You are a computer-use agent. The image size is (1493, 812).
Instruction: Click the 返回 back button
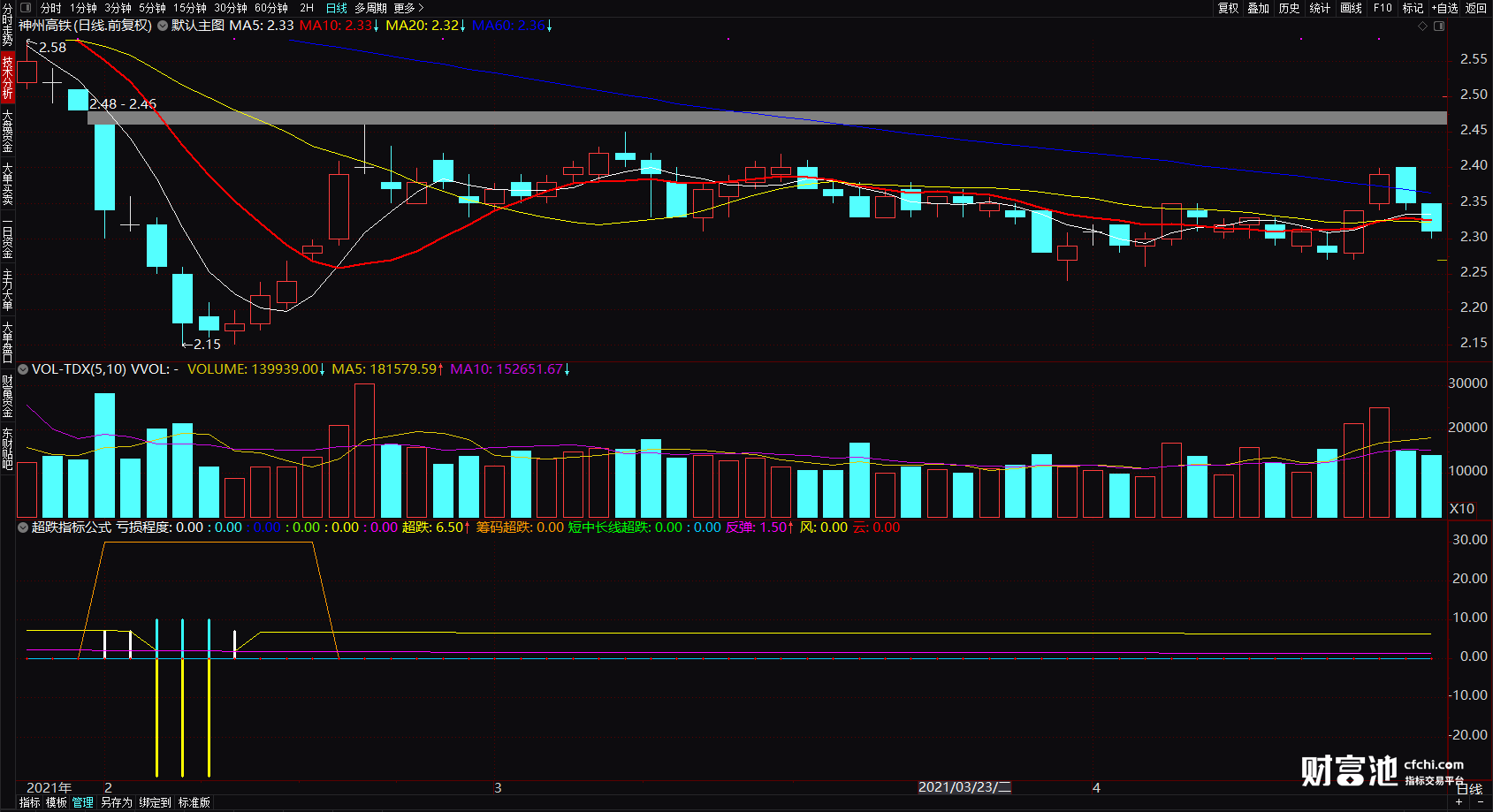[1476, 8]
